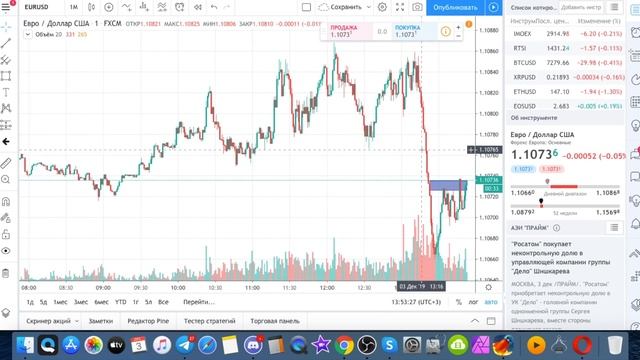640x360 pixels.
Task: Select the zoom in magnifier tool
Action: [6, 180]
